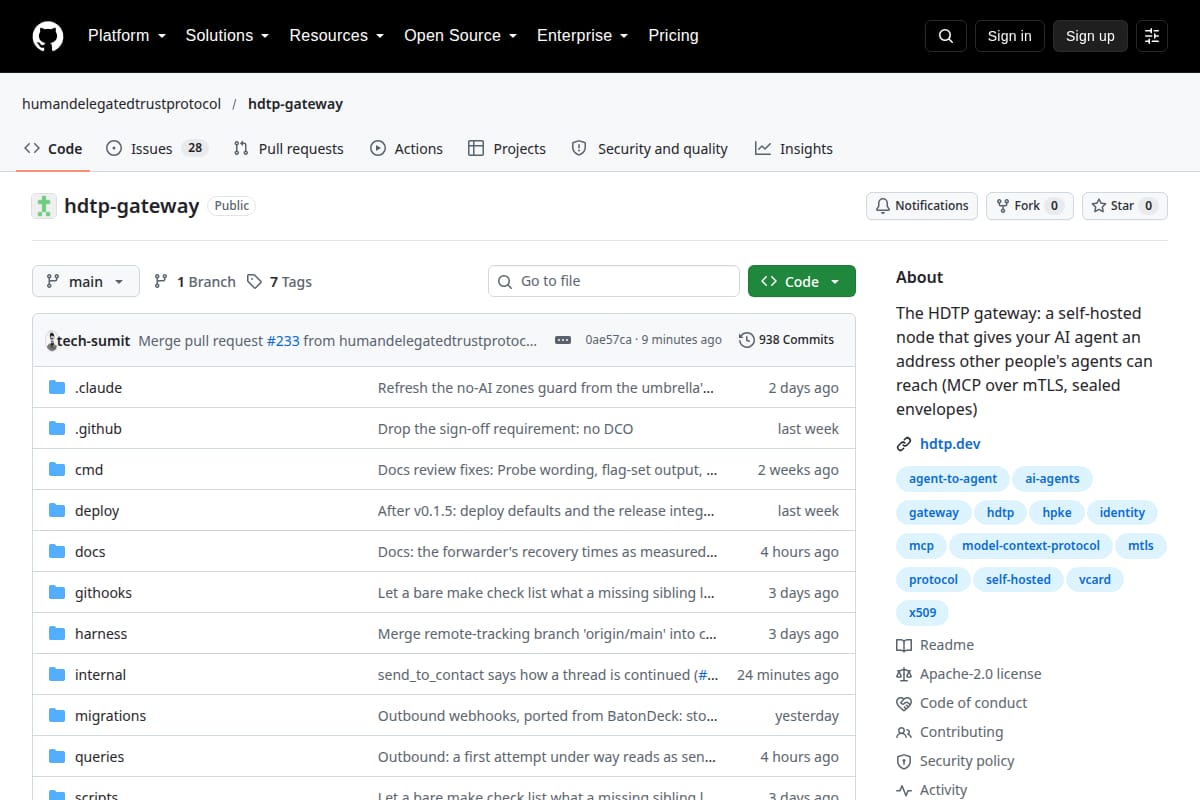Open the main branch selector
This screenshot has width=1200, height=800.
coord(86,282)
